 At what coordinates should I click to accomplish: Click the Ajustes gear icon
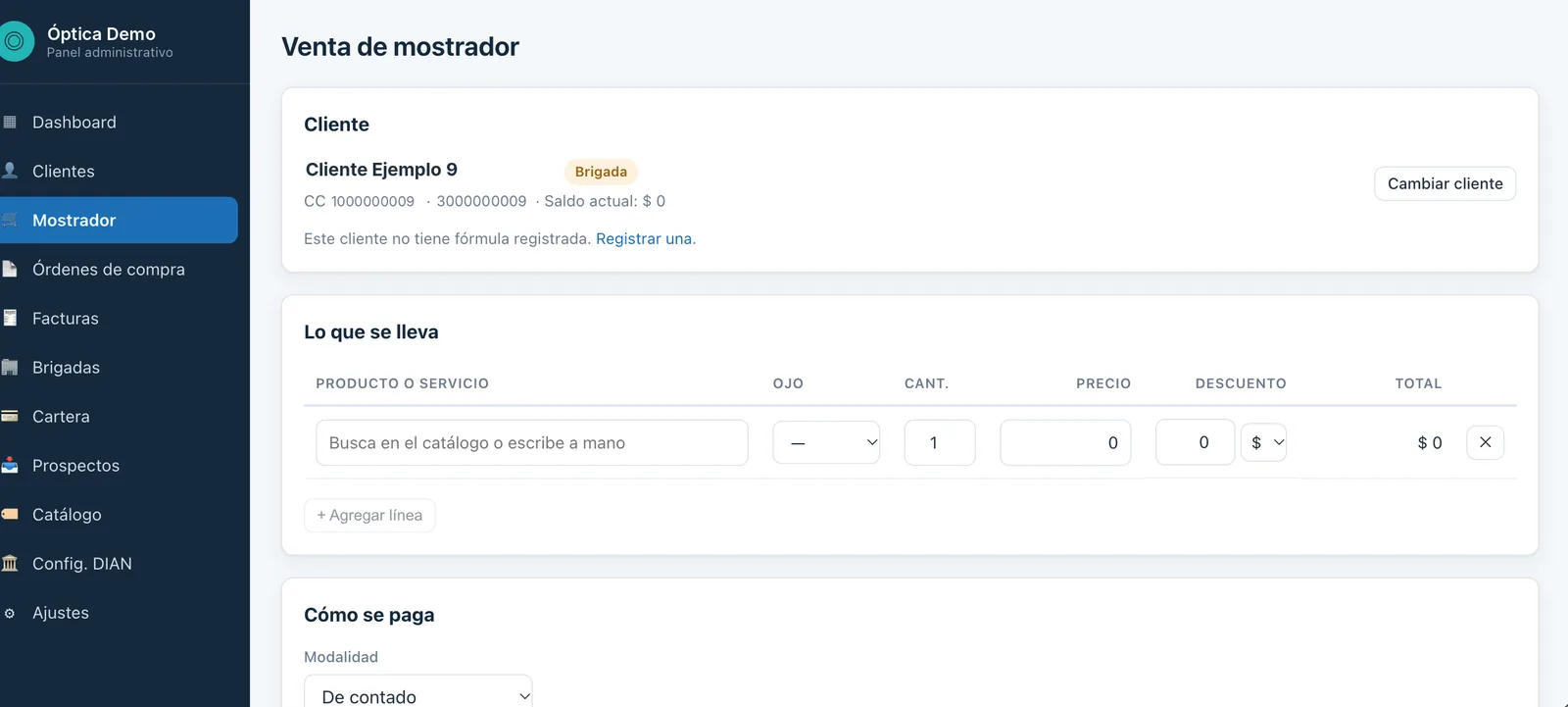pos(10,613)
